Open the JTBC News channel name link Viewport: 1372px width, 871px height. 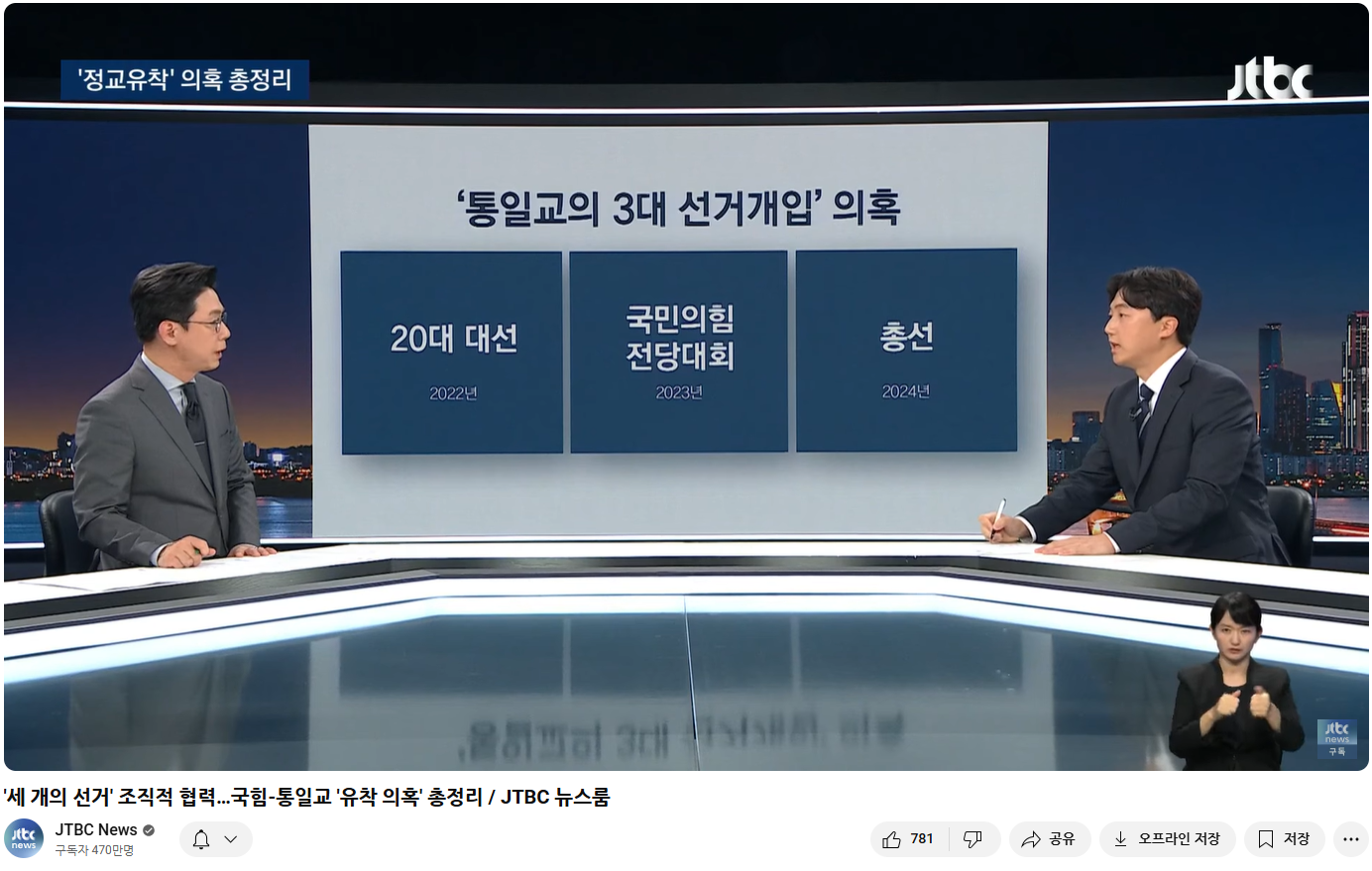[x=96, y=830]
